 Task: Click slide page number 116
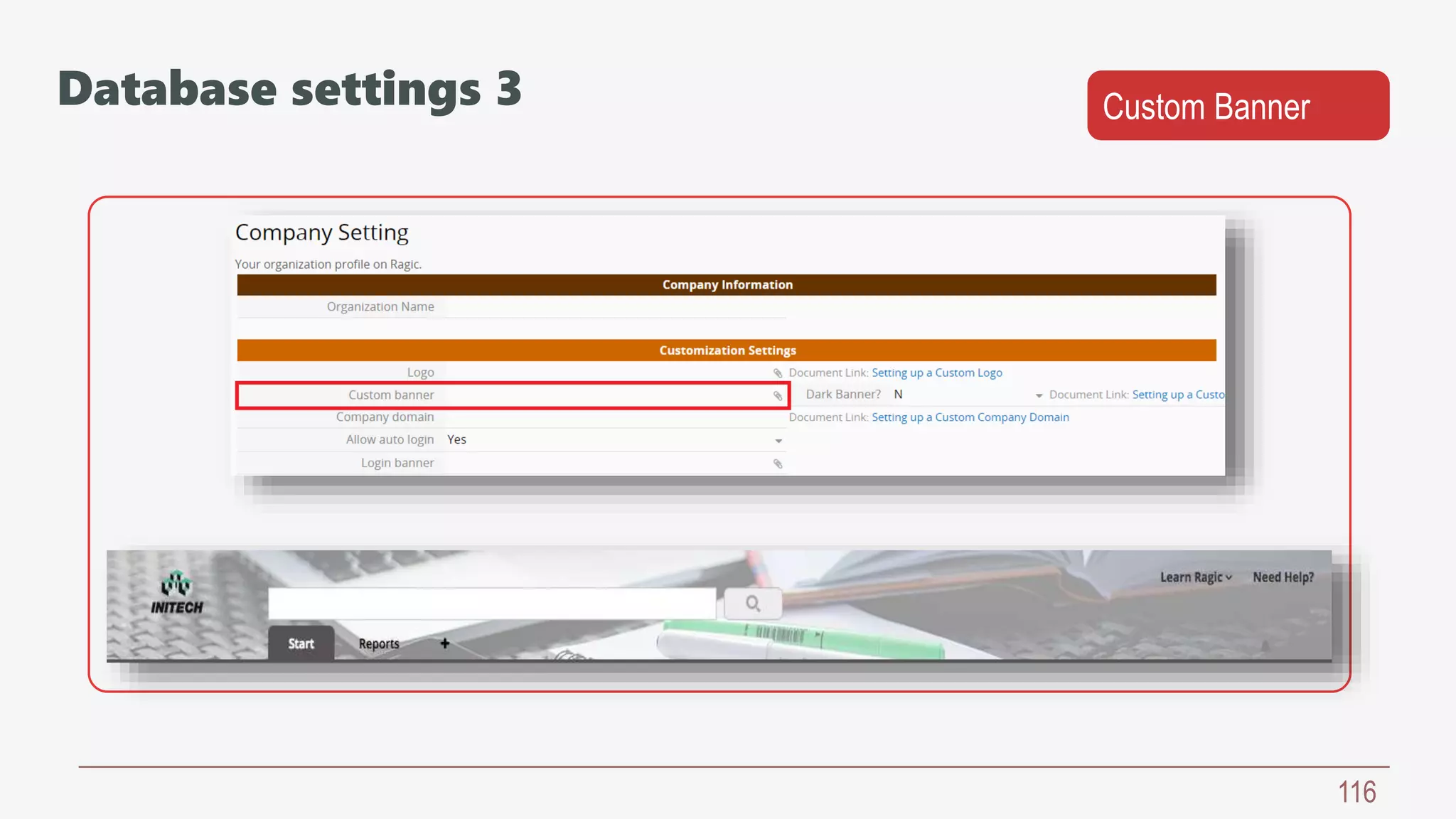1357,791
